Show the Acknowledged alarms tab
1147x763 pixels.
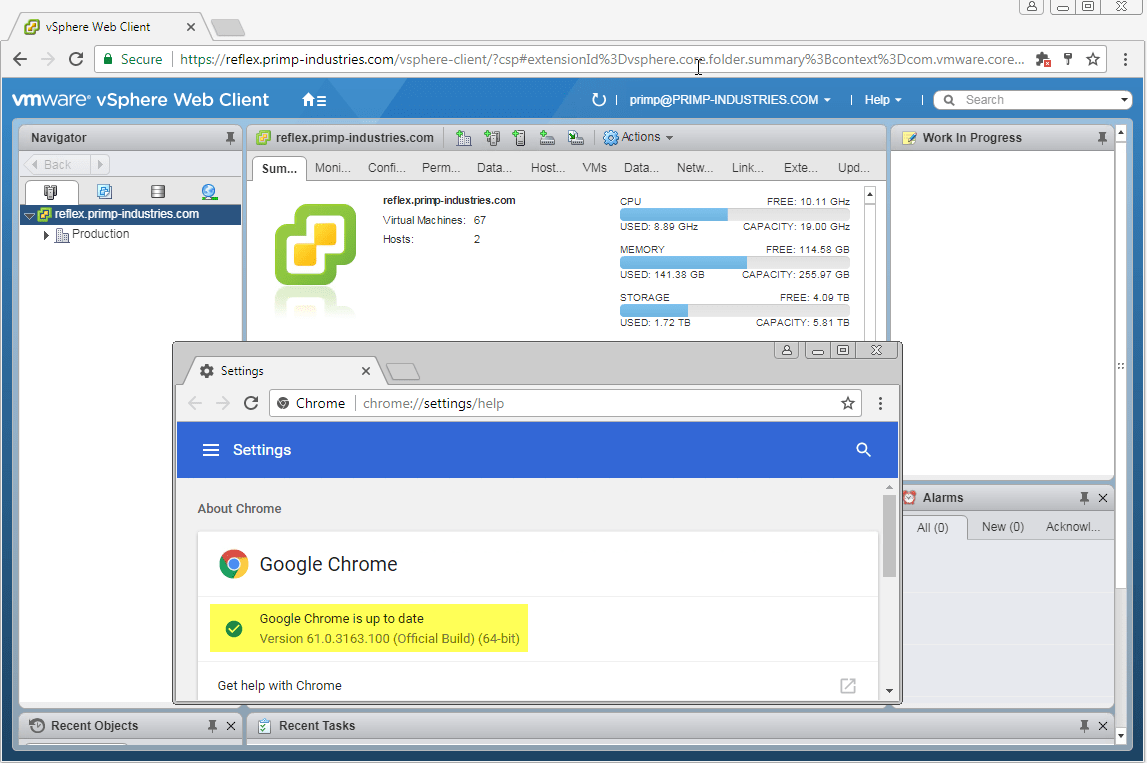pyautogui.click(x=1072, y=527)
